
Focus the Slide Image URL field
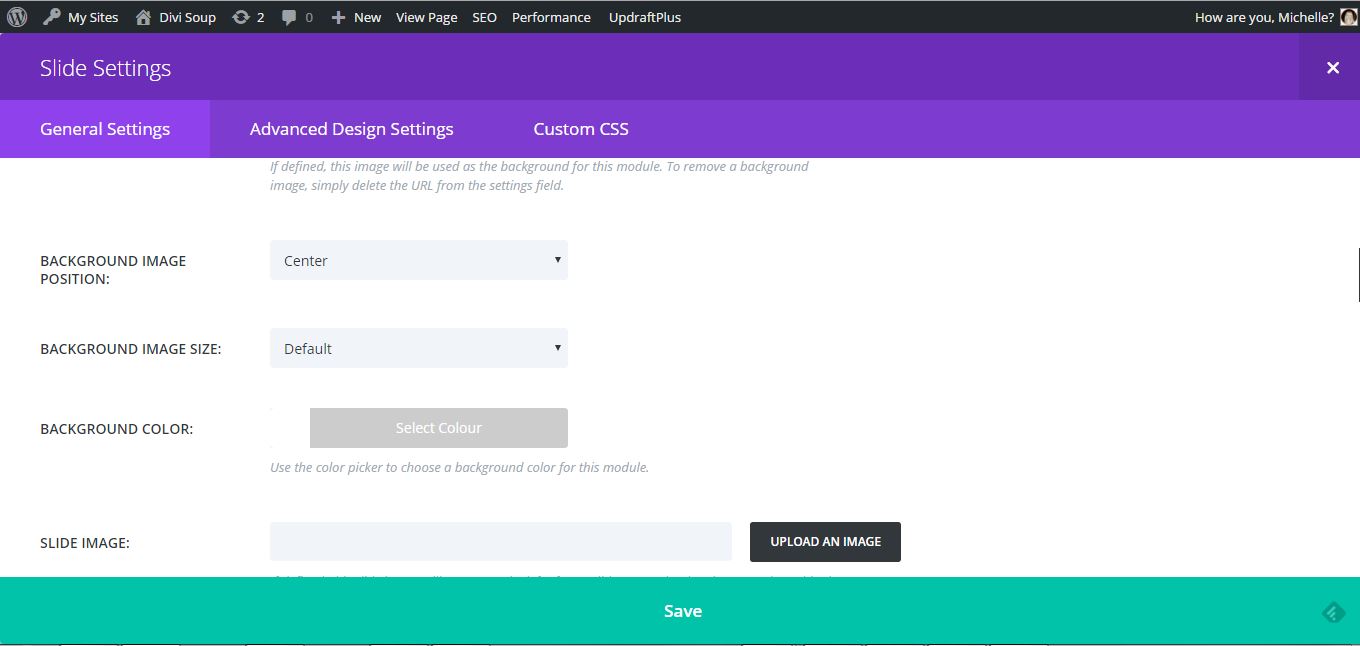pyautogui.click(x=501, y=541)
